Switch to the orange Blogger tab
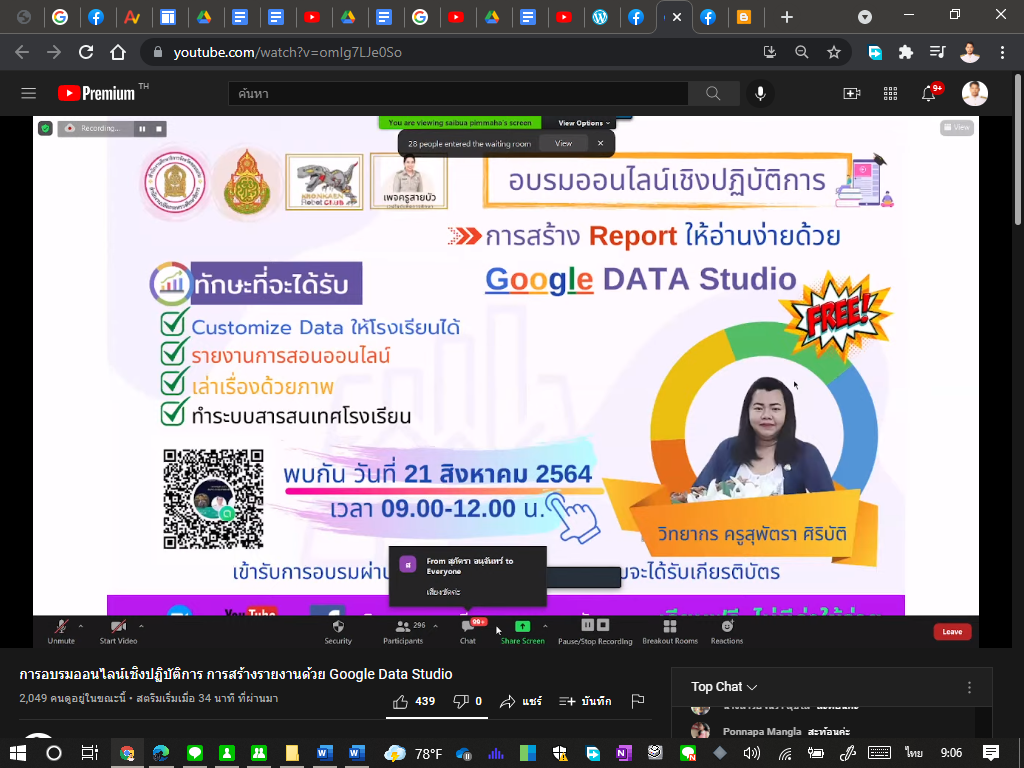Viewport: 1024px width, 768px height. click(x=744, y=18)
